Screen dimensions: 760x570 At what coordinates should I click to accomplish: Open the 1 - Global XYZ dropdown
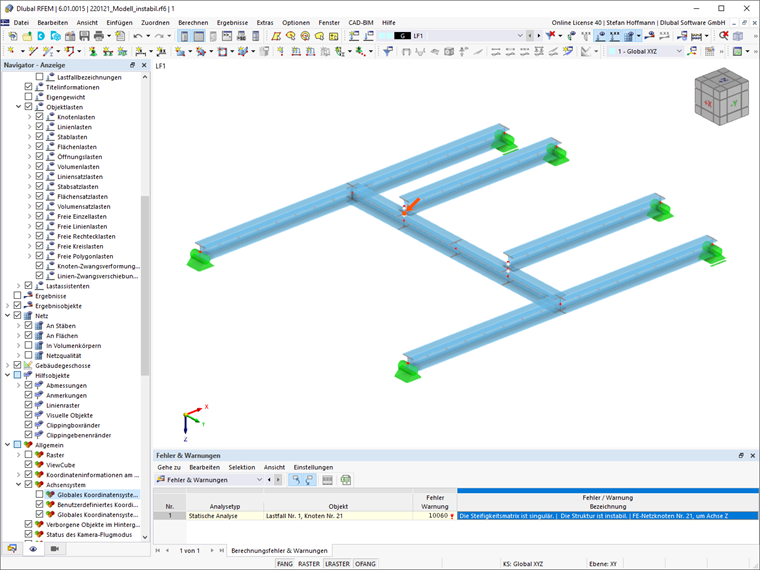679,51
